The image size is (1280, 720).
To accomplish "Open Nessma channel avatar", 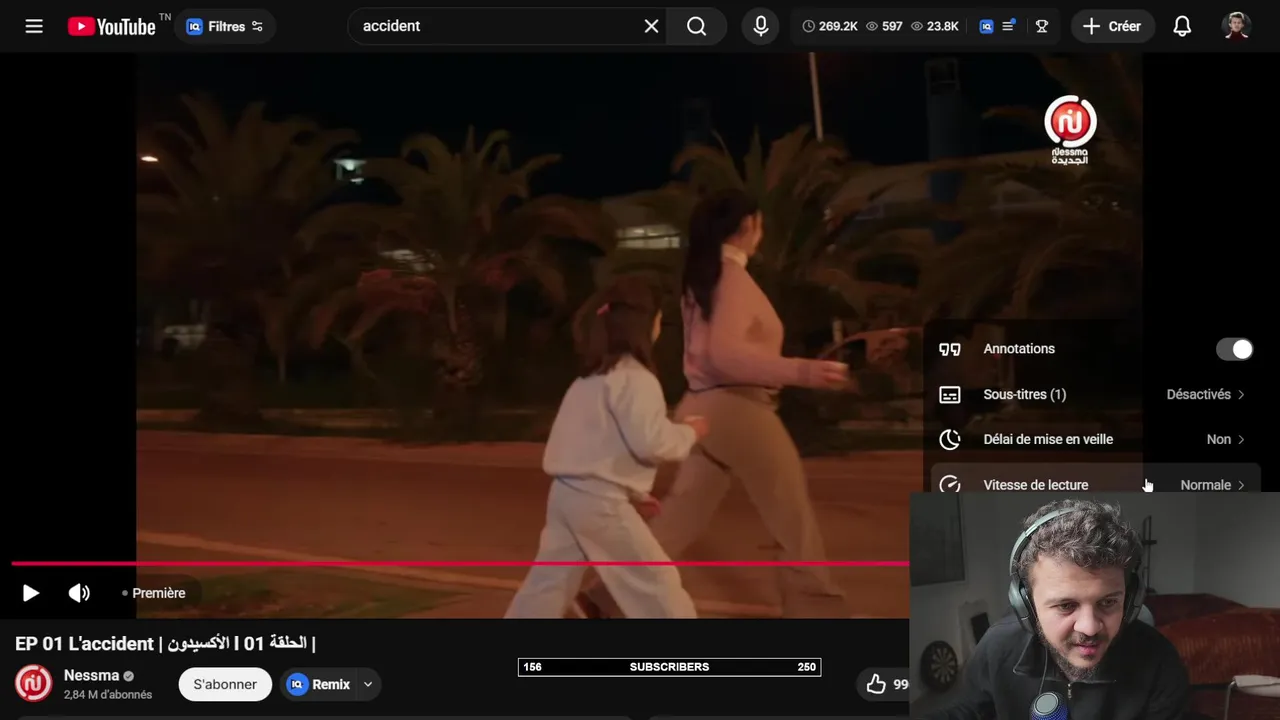I will 33,684.
